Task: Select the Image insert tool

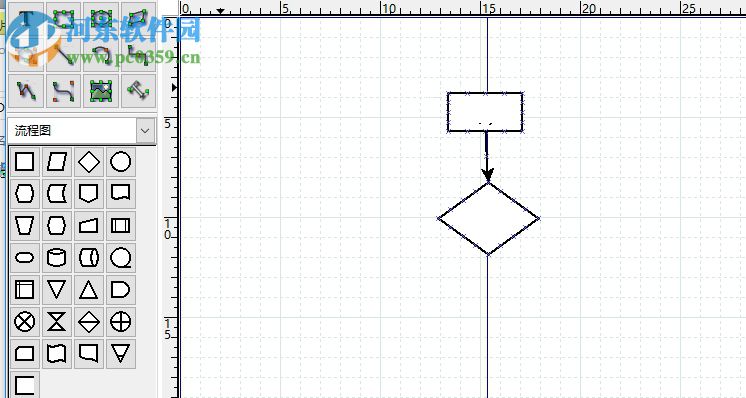Action: (x=101, y=90)
